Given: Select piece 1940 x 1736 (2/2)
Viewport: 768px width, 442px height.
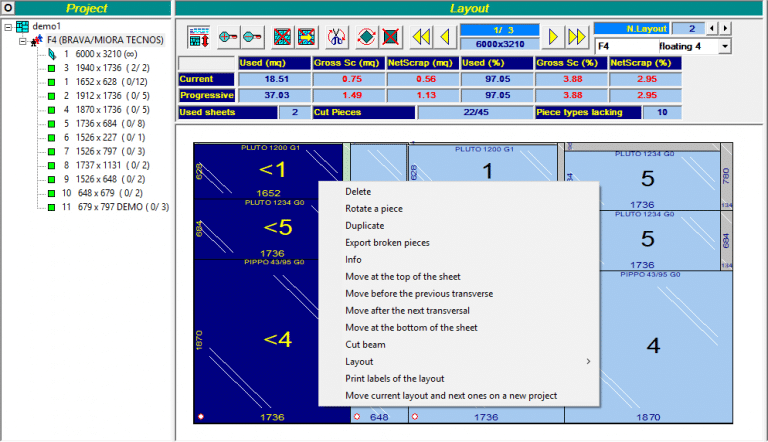Looking at the screenshot, I should (106, 68).
